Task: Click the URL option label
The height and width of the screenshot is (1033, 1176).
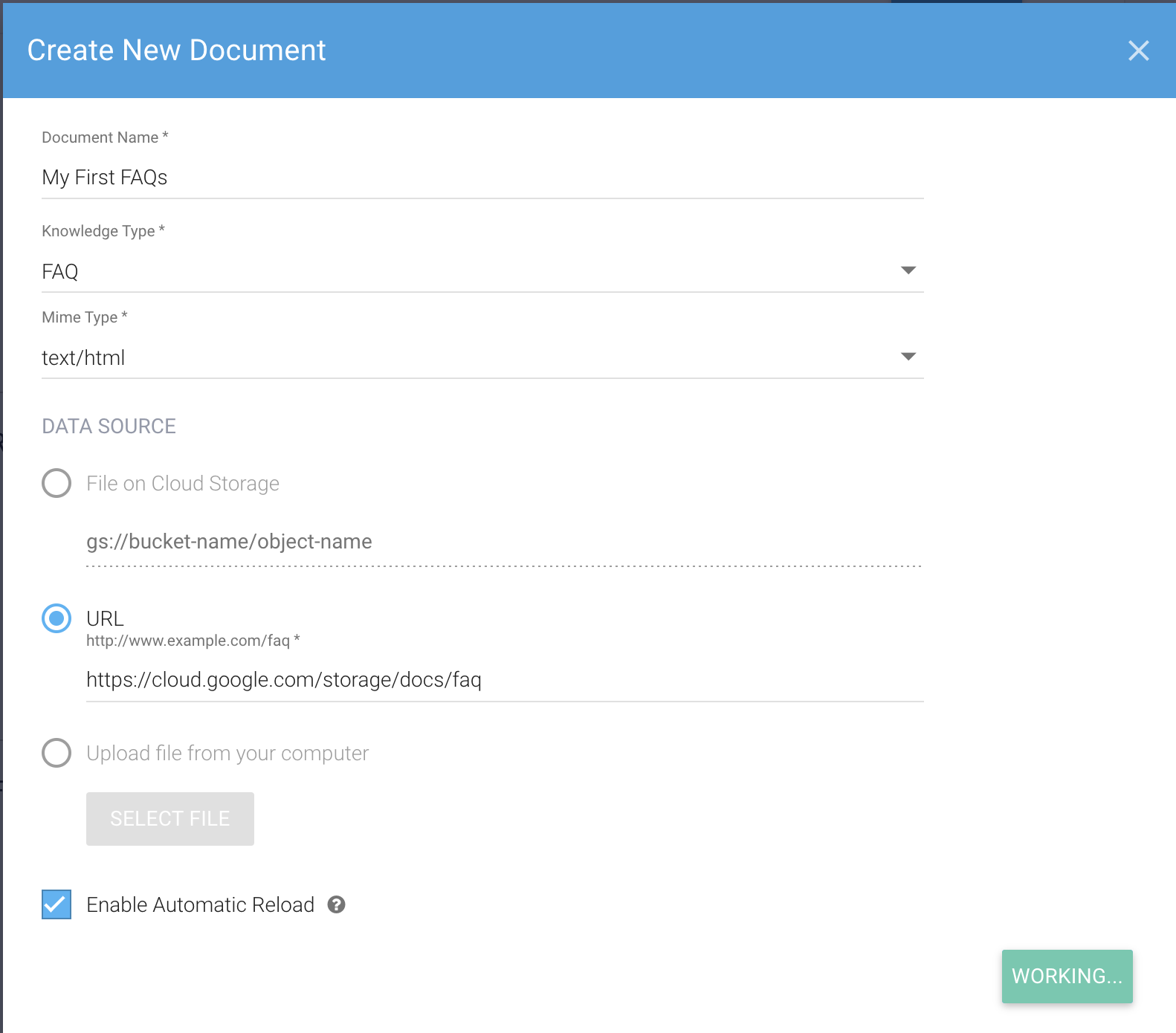Action: tap(105, 618)
